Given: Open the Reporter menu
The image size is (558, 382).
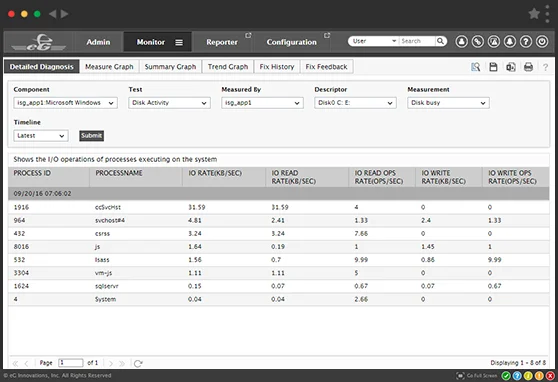Looking at the screenshot, I should coord(222,42).
